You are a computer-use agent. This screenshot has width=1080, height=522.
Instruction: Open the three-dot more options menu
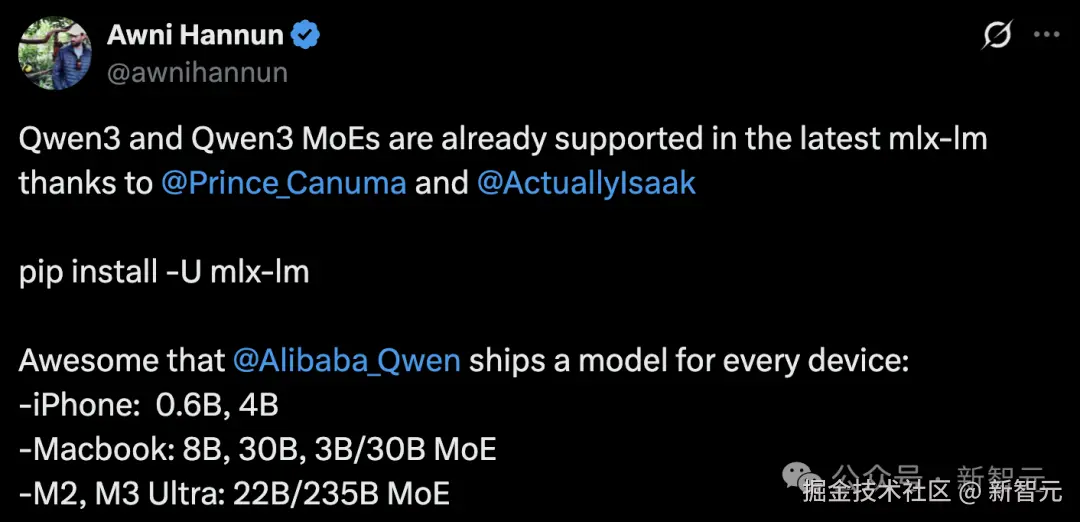point(1045,35)
